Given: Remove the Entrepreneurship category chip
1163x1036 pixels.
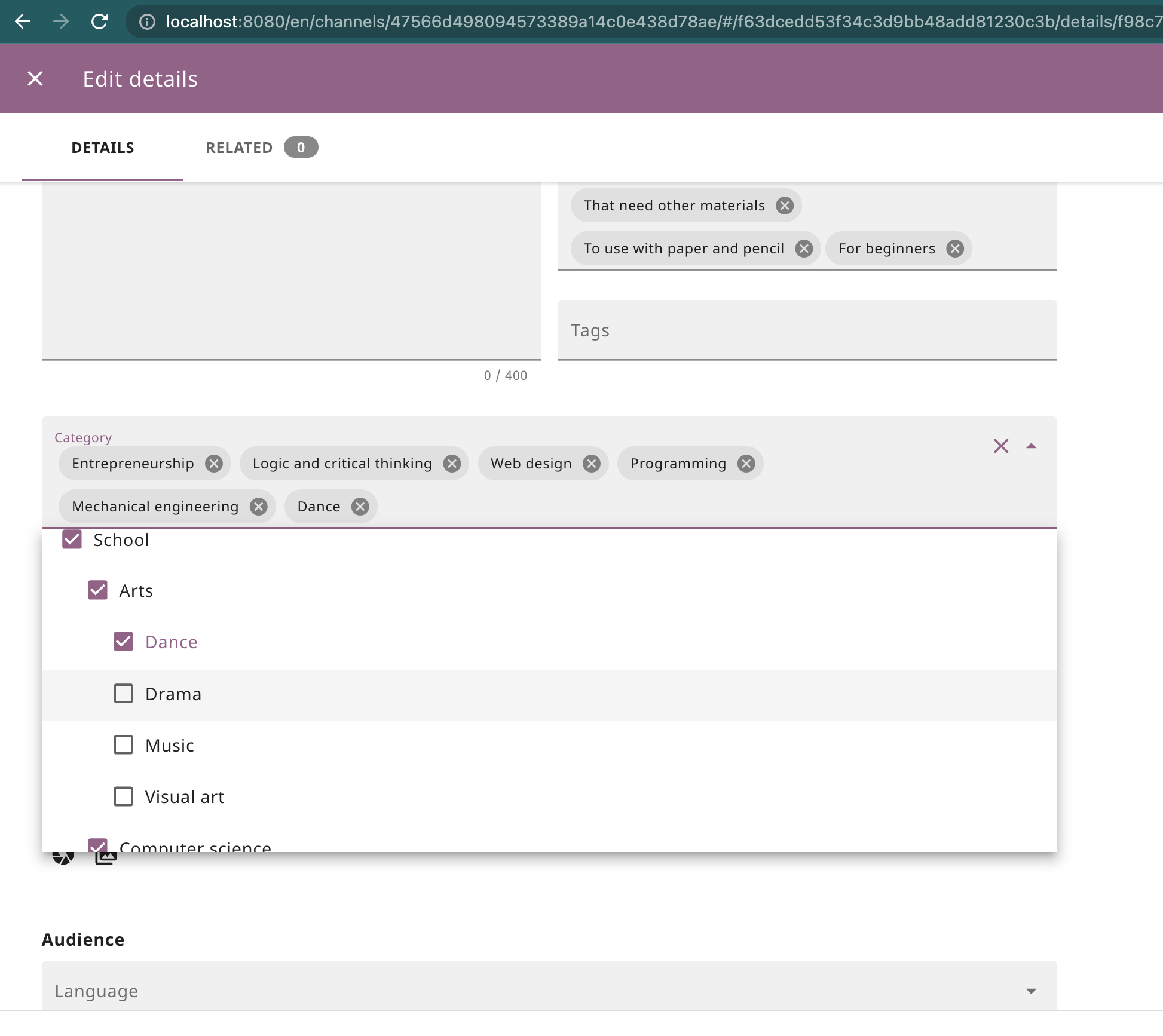Looking at the screenshot, I should coord(213,464).
